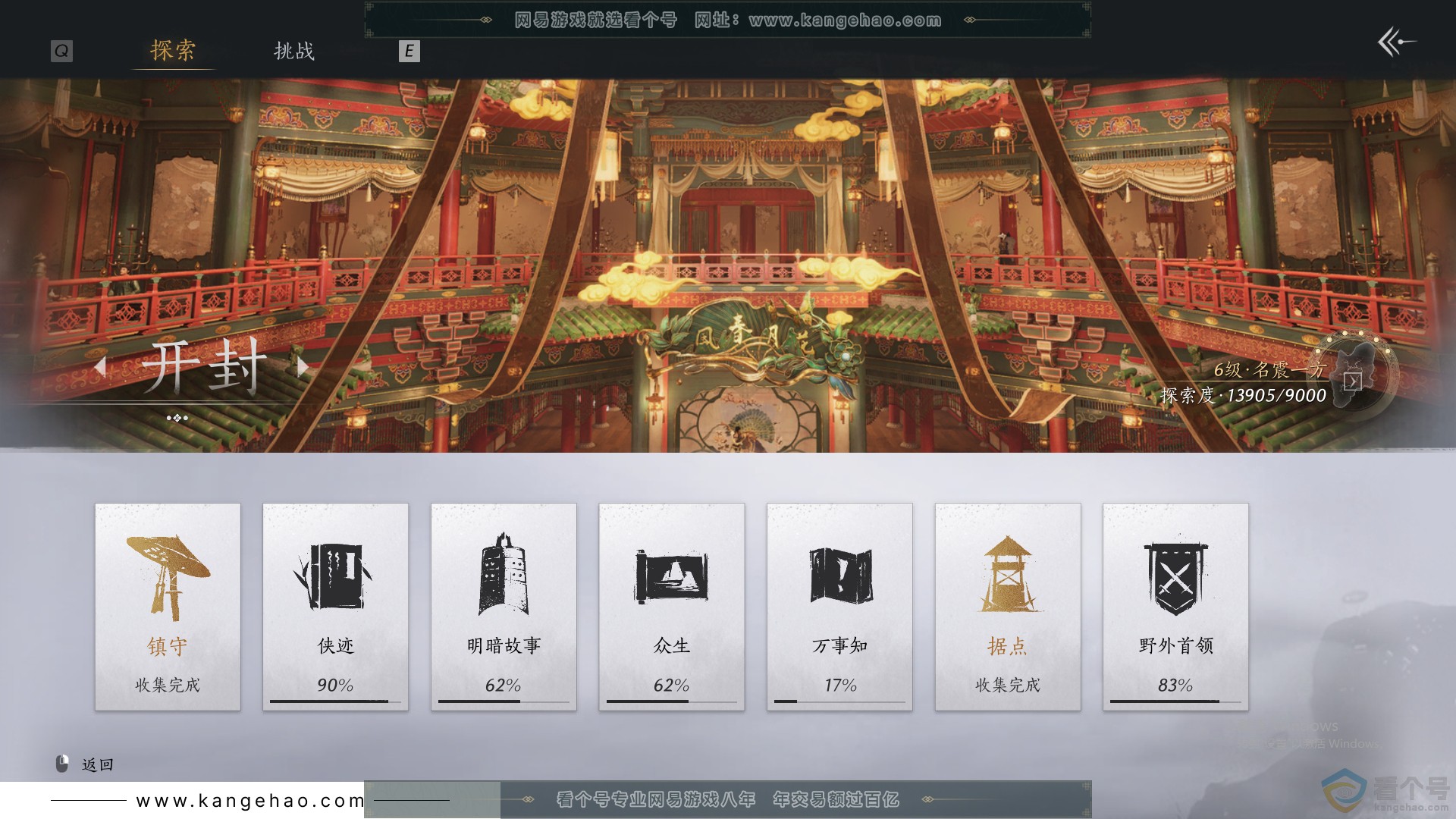
Task: Go to previous region with left arrow beside 开封
Action: pos(100,367)
